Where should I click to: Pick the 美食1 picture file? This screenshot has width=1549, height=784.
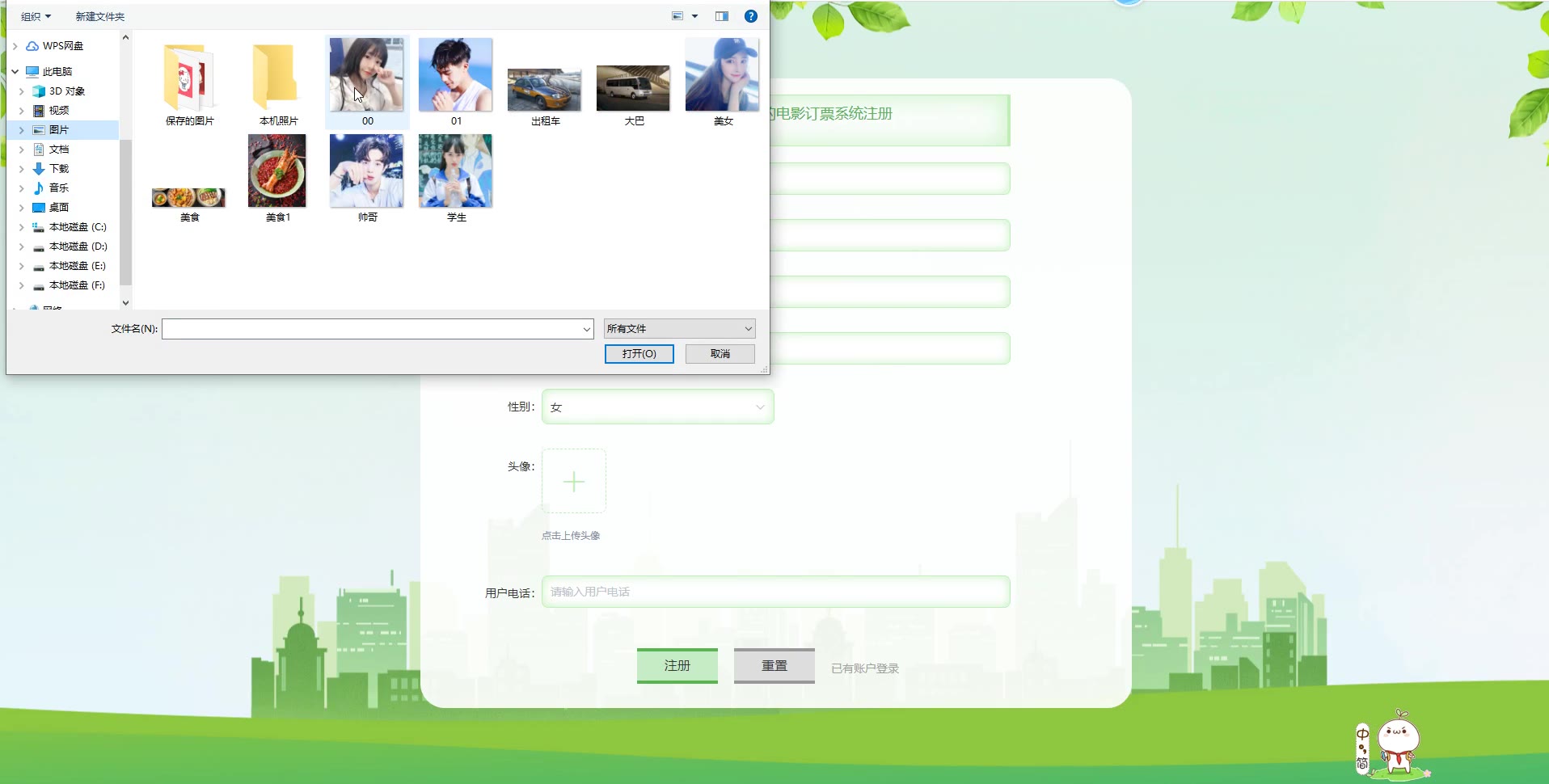point(278,179)
